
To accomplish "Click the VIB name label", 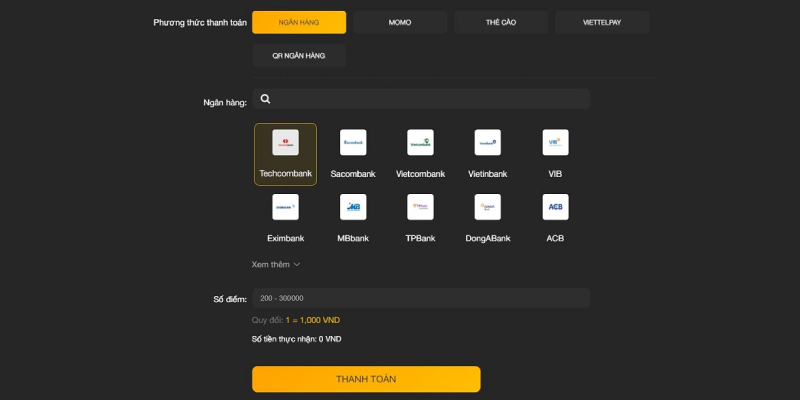I will pos(555,174).
